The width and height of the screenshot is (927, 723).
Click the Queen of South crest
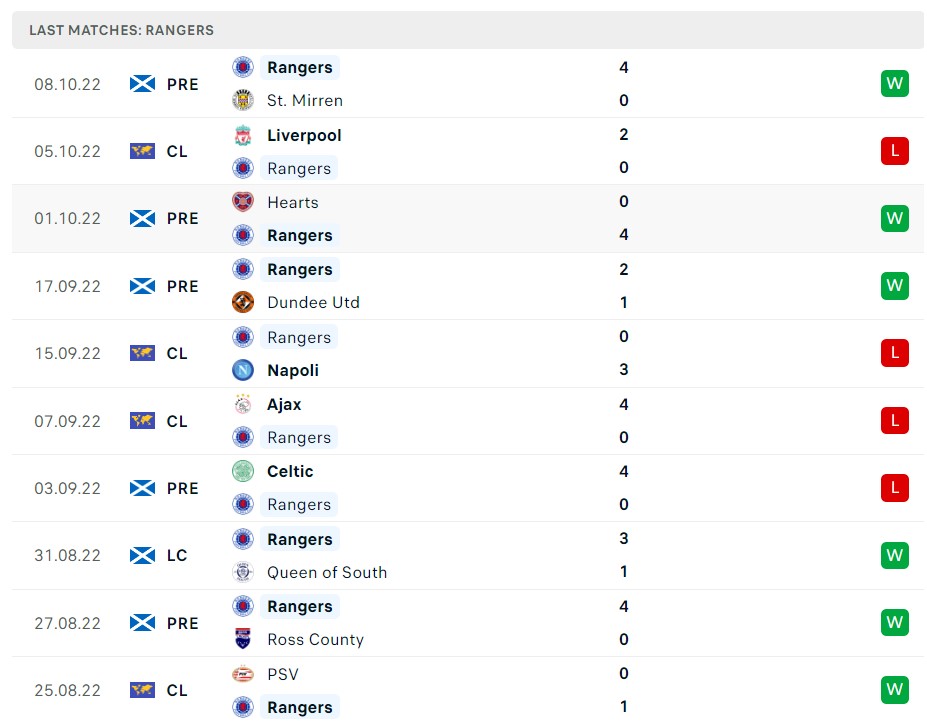243,572
